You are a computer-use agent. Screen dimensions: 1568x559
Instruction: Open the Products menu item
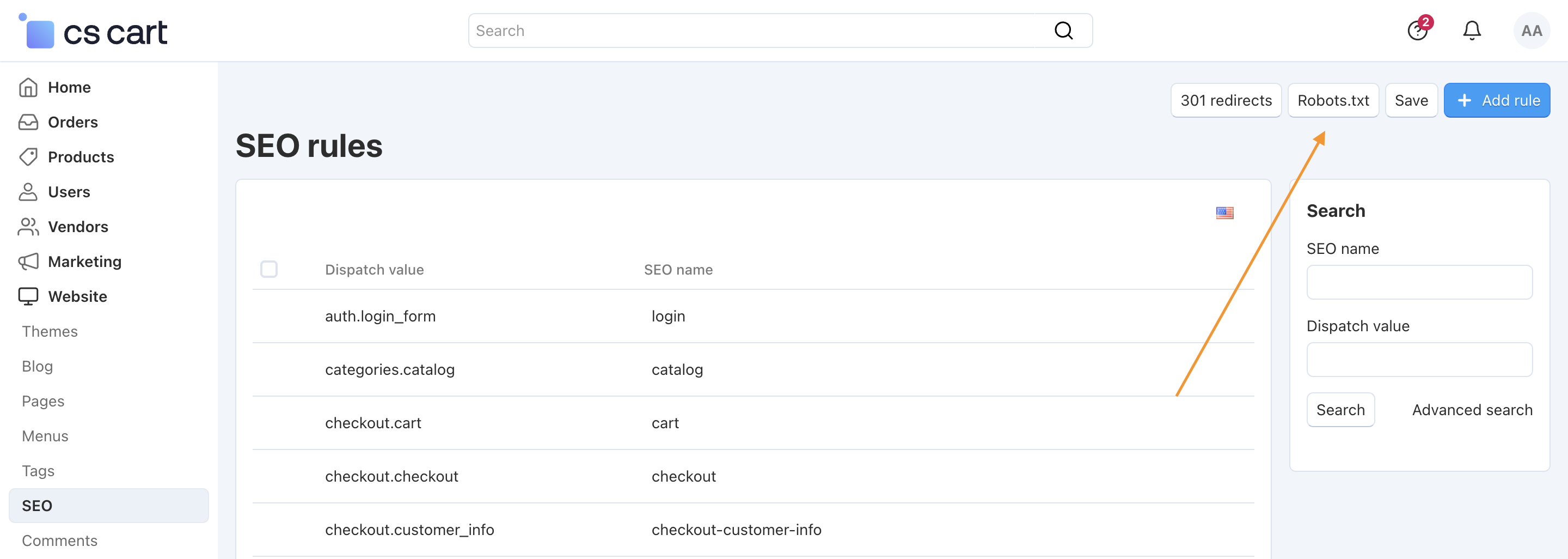click(81, 156)
